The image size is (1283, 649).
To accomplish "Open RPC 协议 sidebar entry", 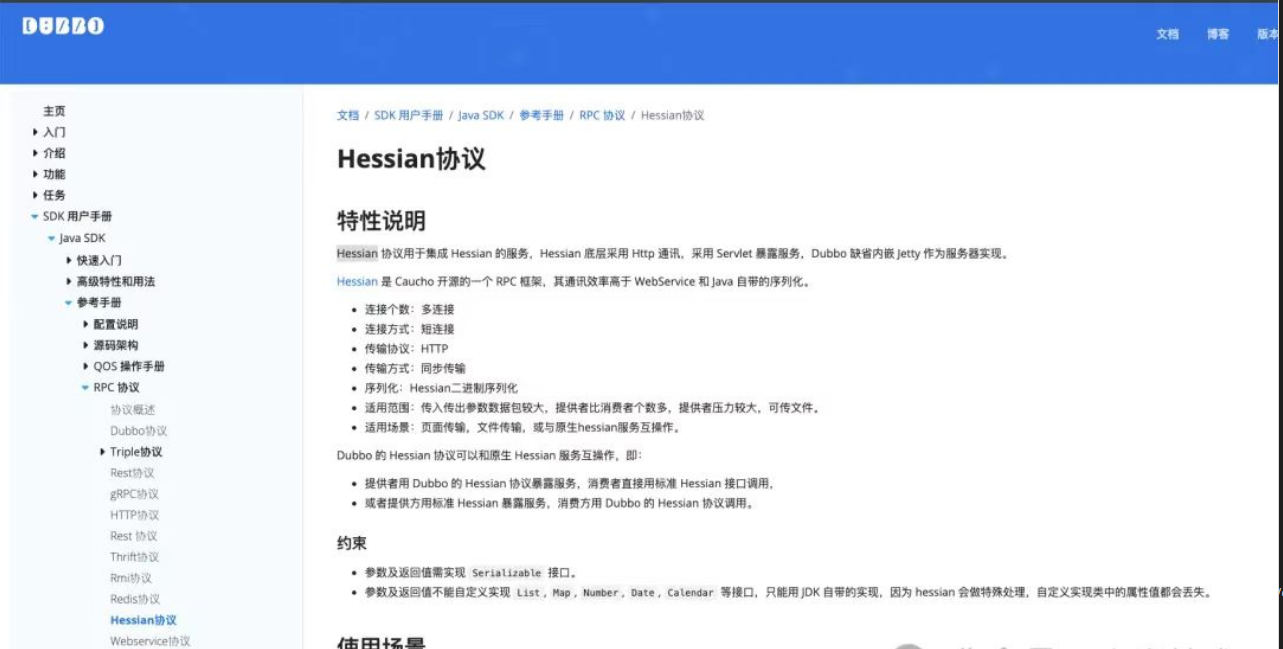I will pyautogui.click(x=117, y=387).
